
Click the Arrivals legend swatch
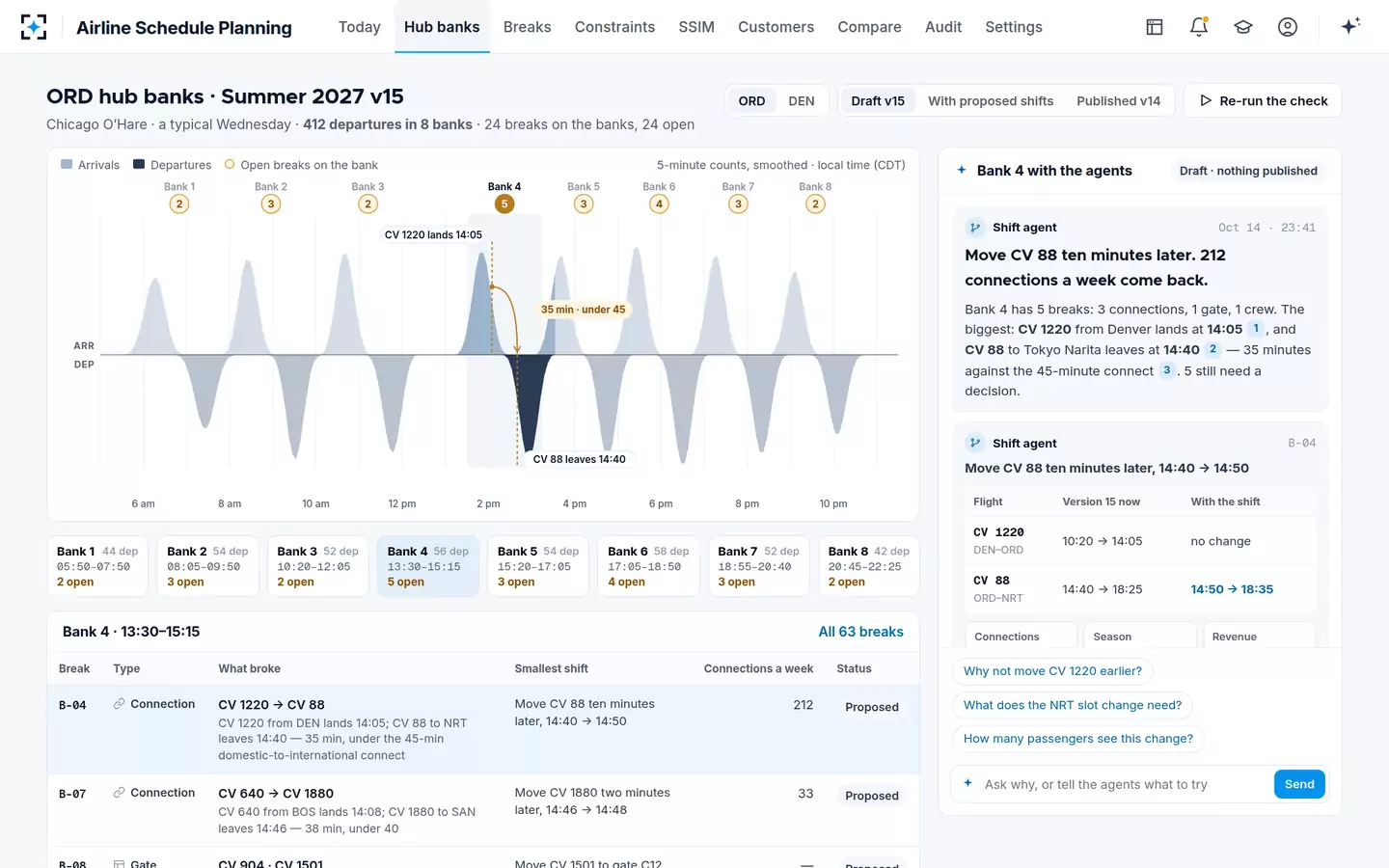point(67,165)
